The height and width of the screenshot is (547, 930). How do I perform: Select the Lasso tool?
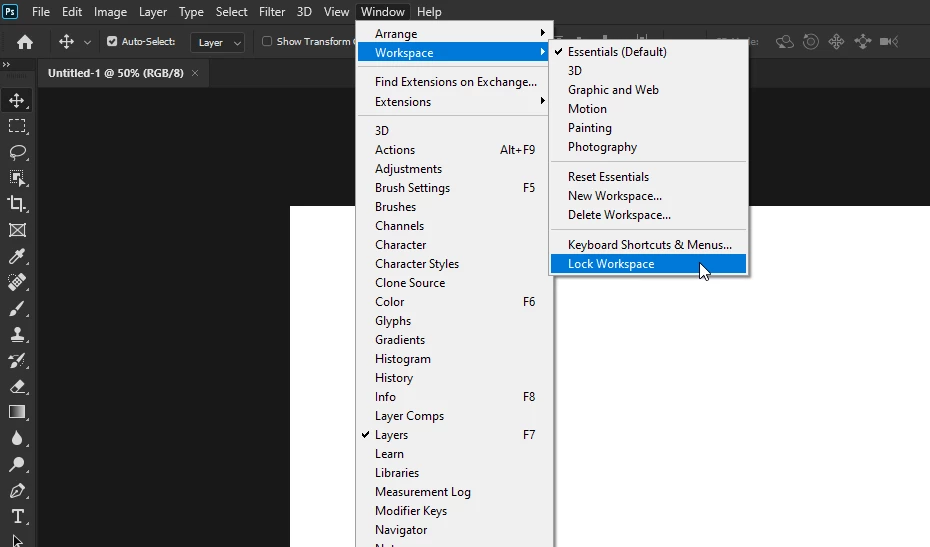tap(17, 152)
